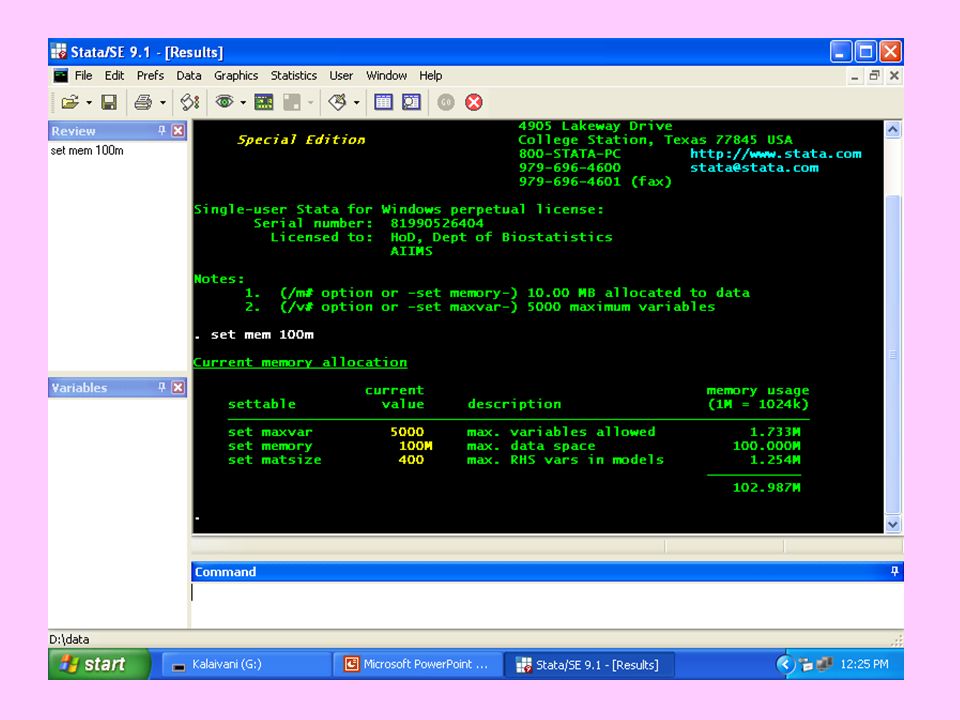Viewport: 960px width, 720px height.
Task: Expand the Print dropdown arrow
Action: pos(162,103)
